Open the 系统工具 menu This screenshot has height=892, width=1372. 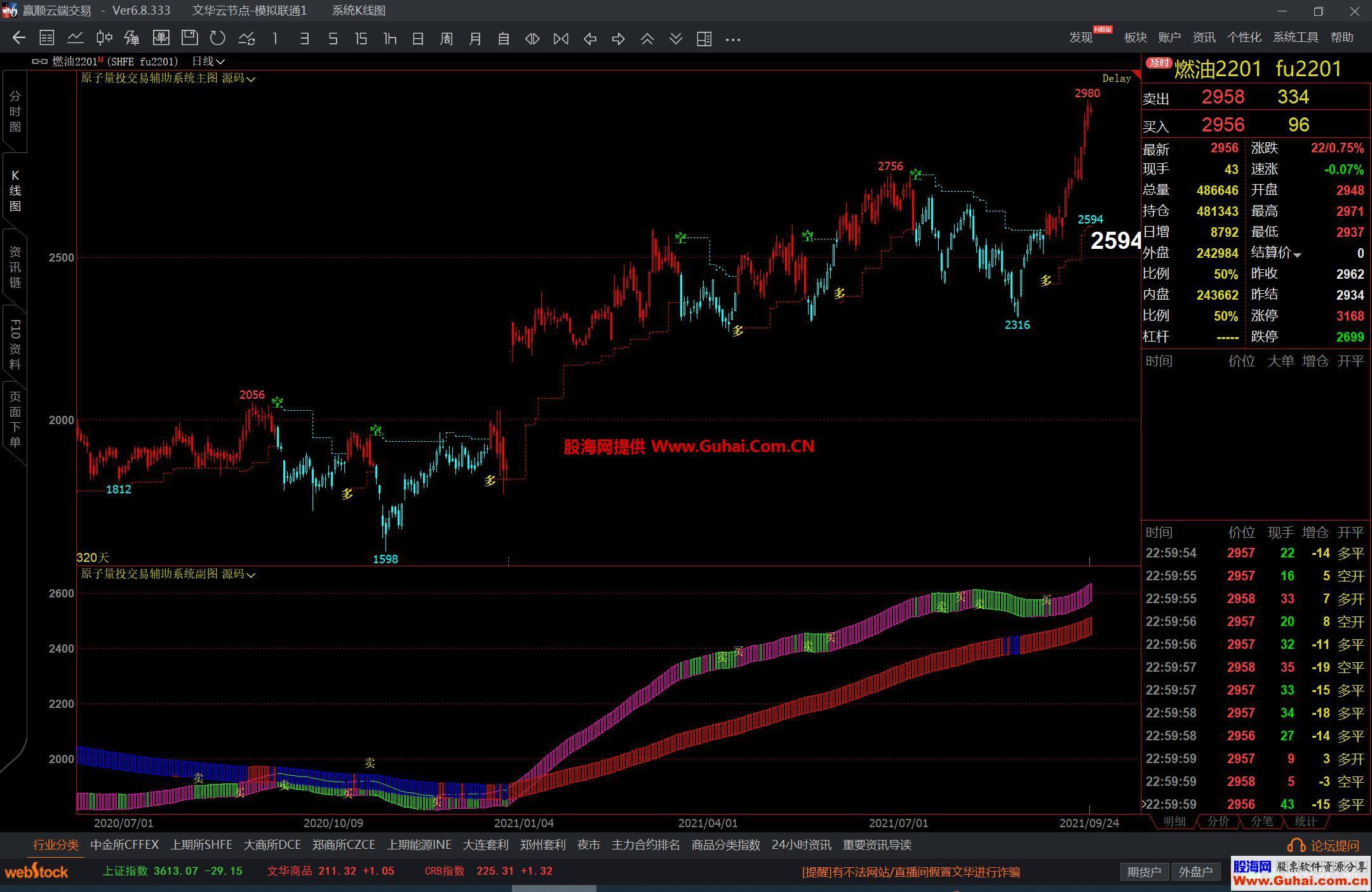point(1295,37)
